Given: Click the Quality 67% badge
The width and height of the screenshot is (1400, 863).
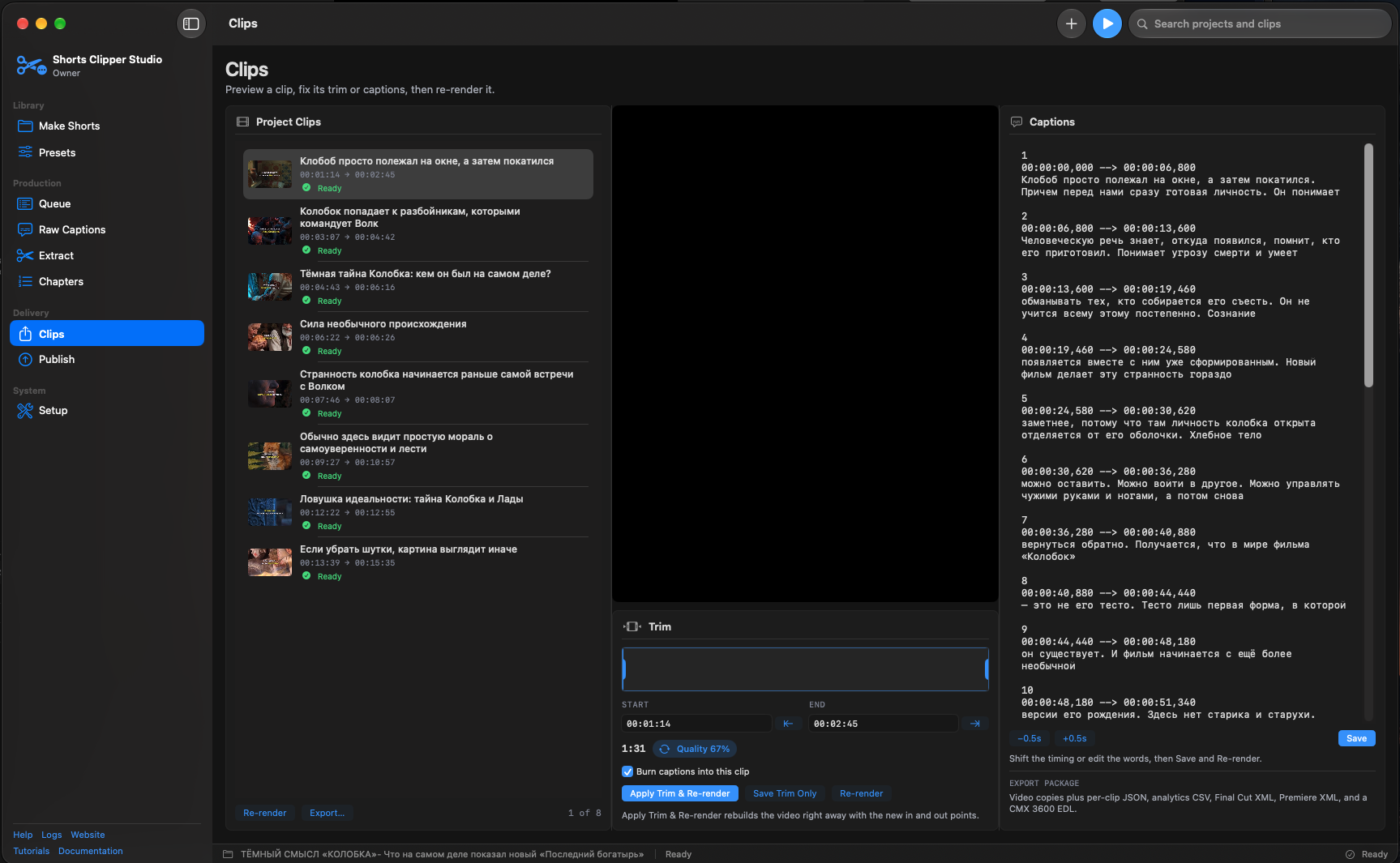Looking at the screenshot, I should (x=695, y=749).
